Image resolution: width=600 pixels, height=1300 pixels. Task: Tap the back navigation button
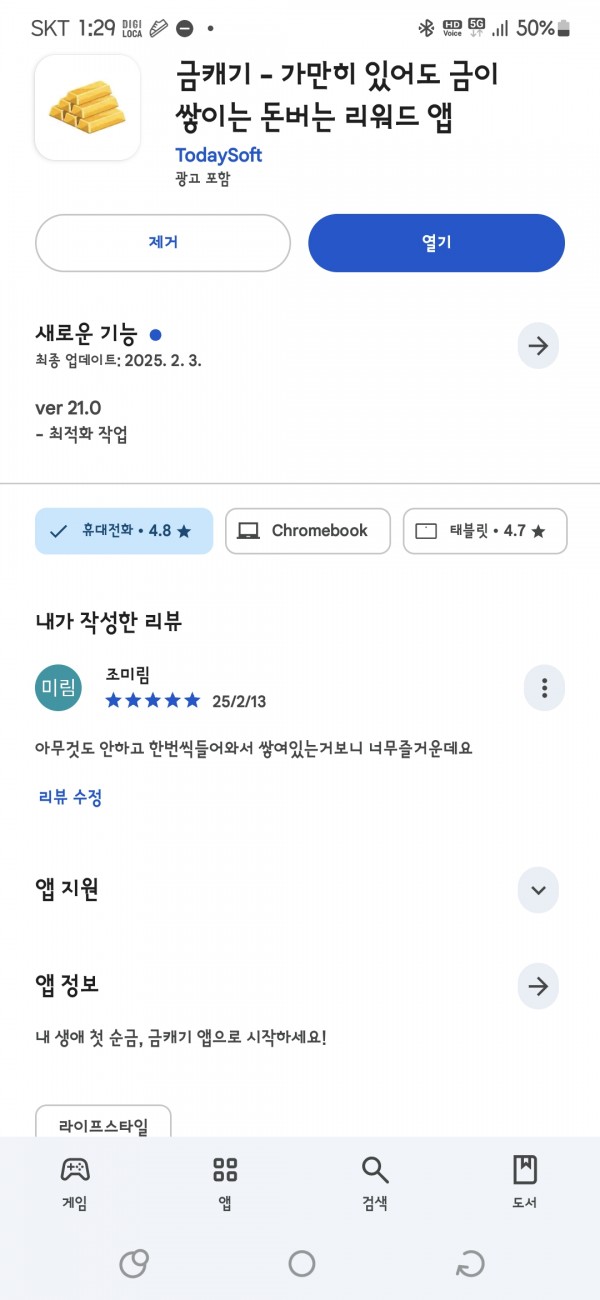pos(470,1264)
